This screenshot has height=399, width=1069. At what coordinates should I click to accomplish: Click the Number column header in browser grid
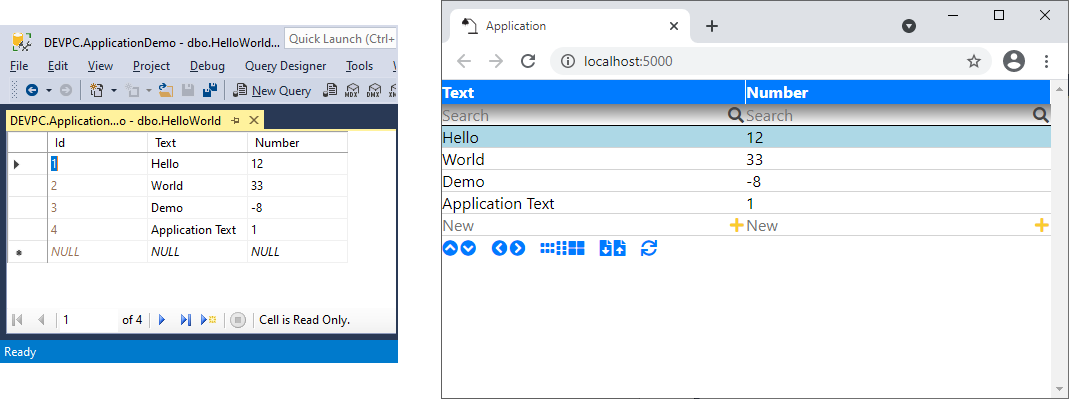(898, 92)
